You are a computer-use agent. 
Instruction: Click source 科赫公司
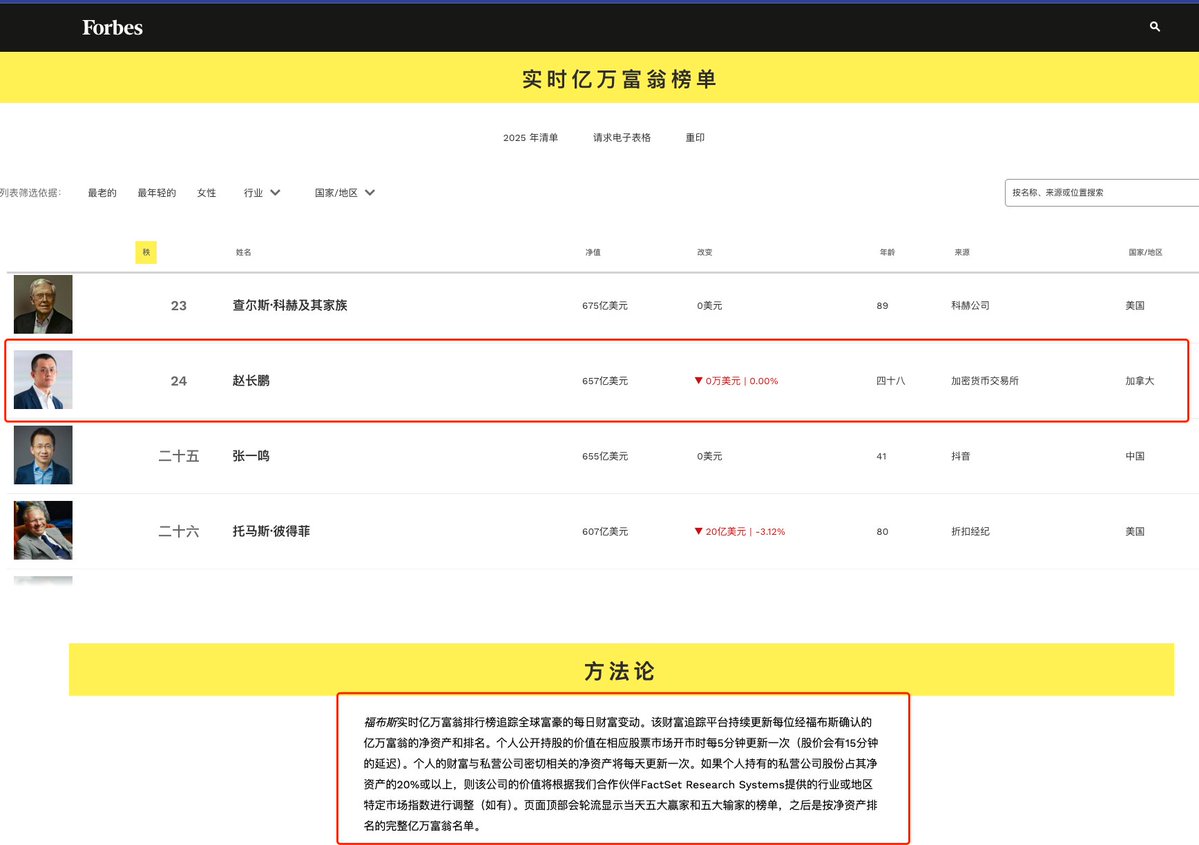pos(970,306)
